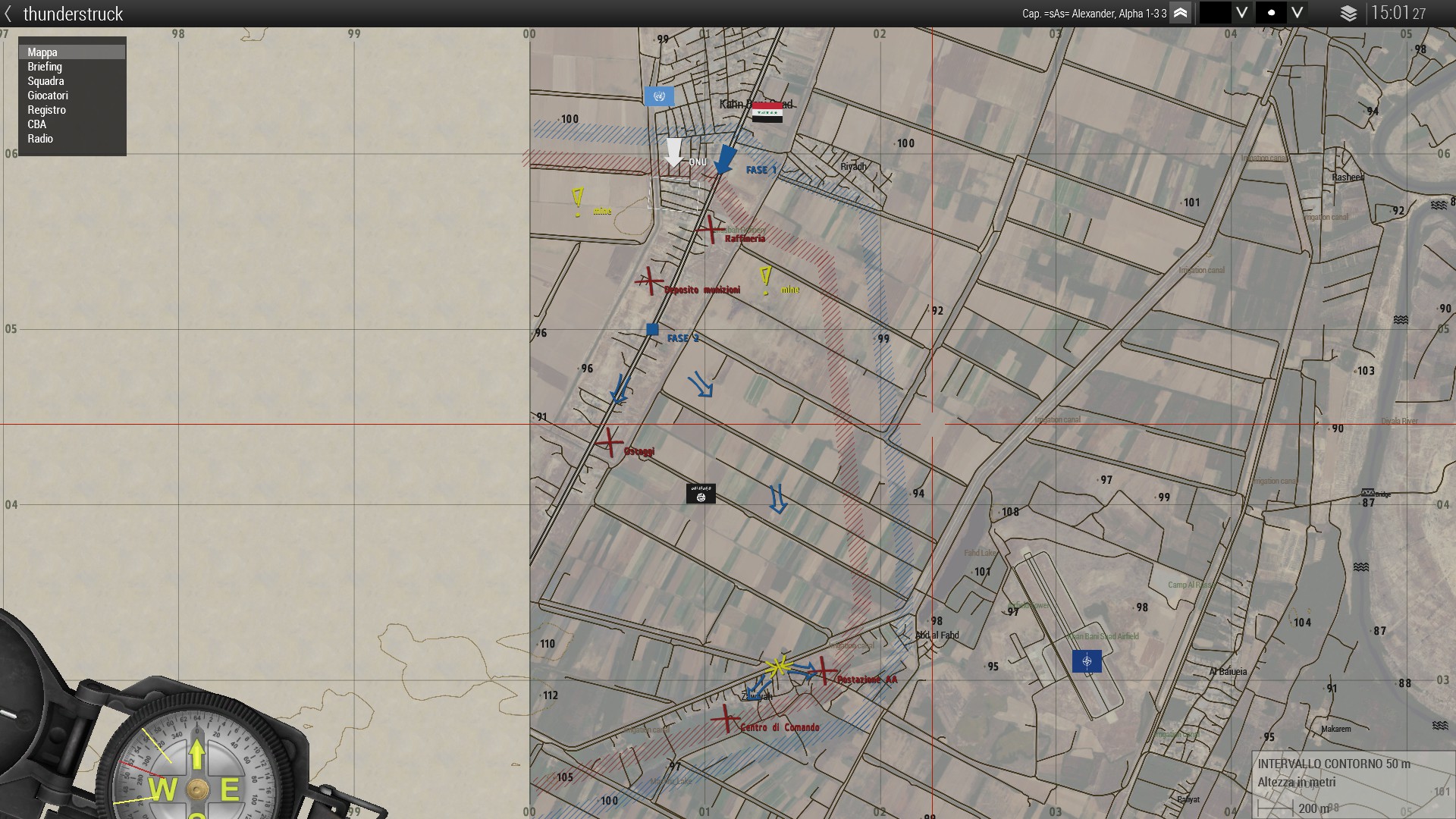Screen dimensions: 1456x819
Task: Click the NATO flag at the airfield
Action: pyautogui.click(x=1087, y=661)
